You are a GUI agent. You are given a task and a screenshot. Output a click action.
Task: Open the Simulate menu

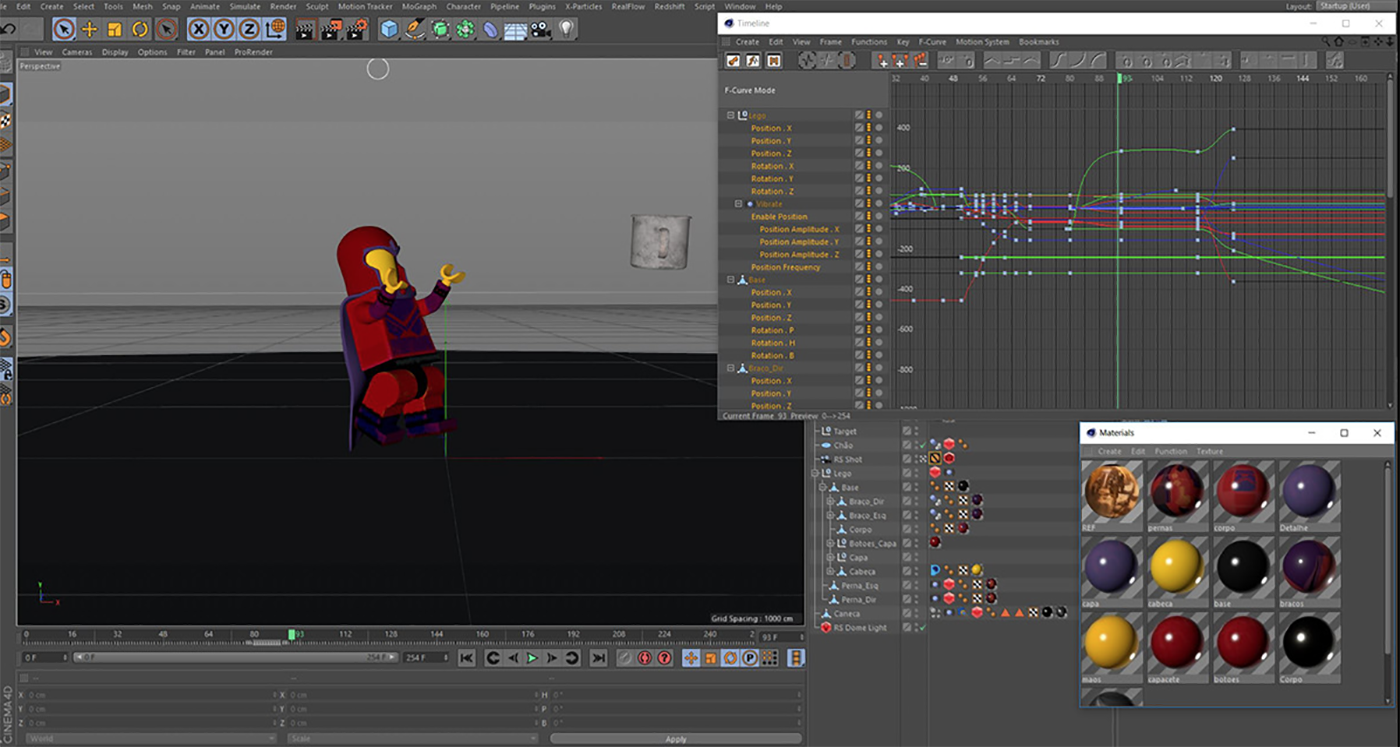[x=245, y=6]
